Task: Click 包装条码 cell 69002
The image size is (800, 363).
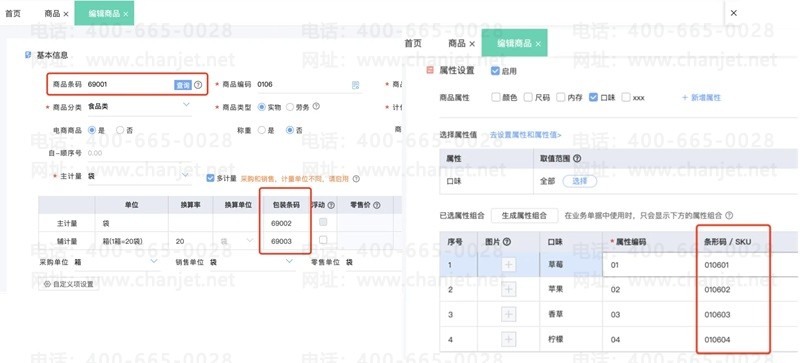Action: click(288, 223)
